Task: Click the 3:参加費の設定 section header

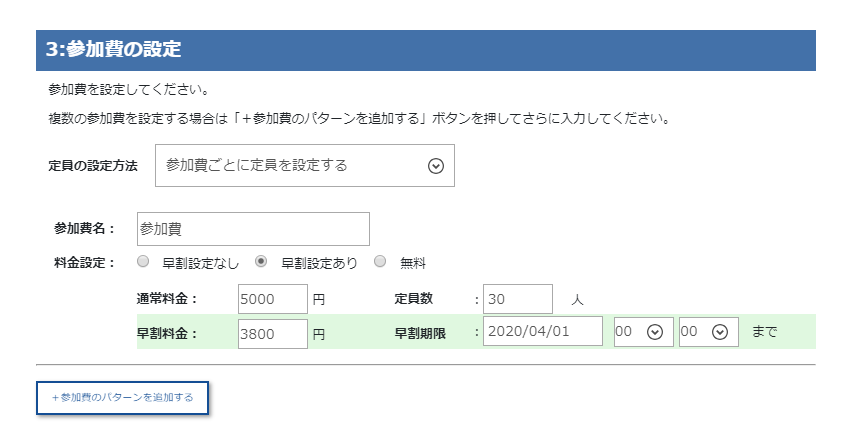Action: (426, 50)
